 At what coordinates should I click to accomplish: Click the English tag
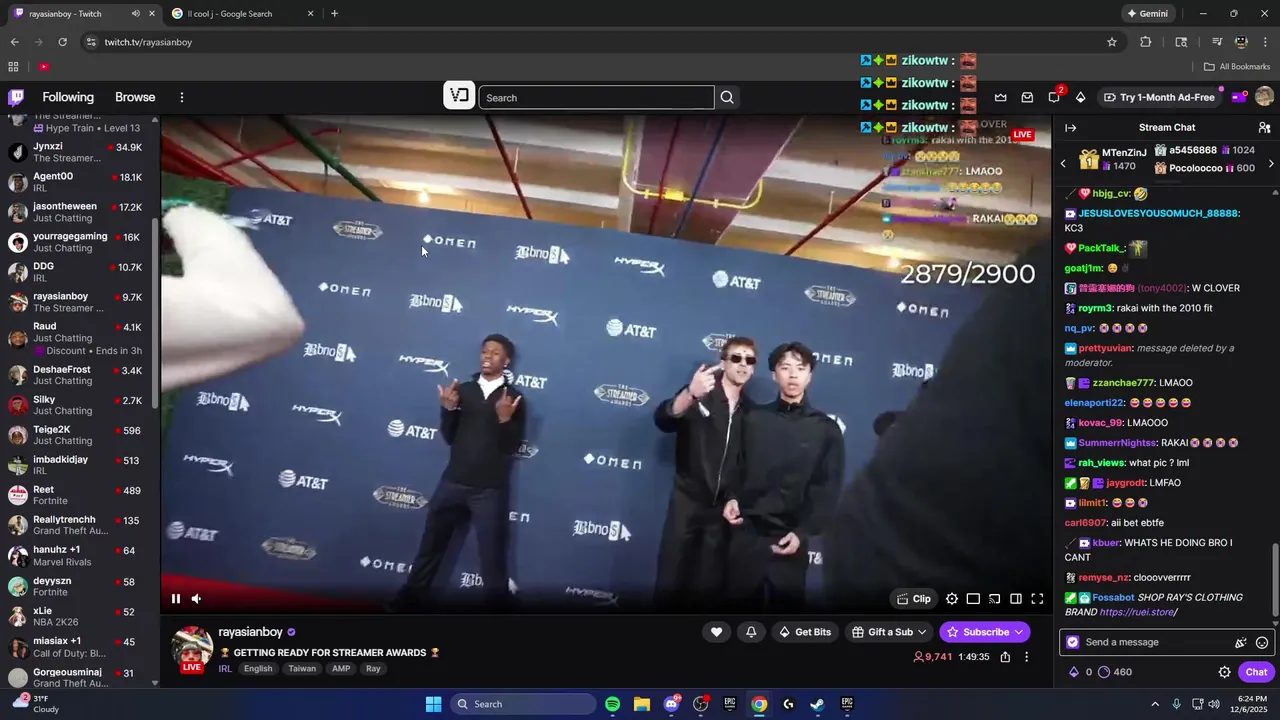[x=258, y=669]
